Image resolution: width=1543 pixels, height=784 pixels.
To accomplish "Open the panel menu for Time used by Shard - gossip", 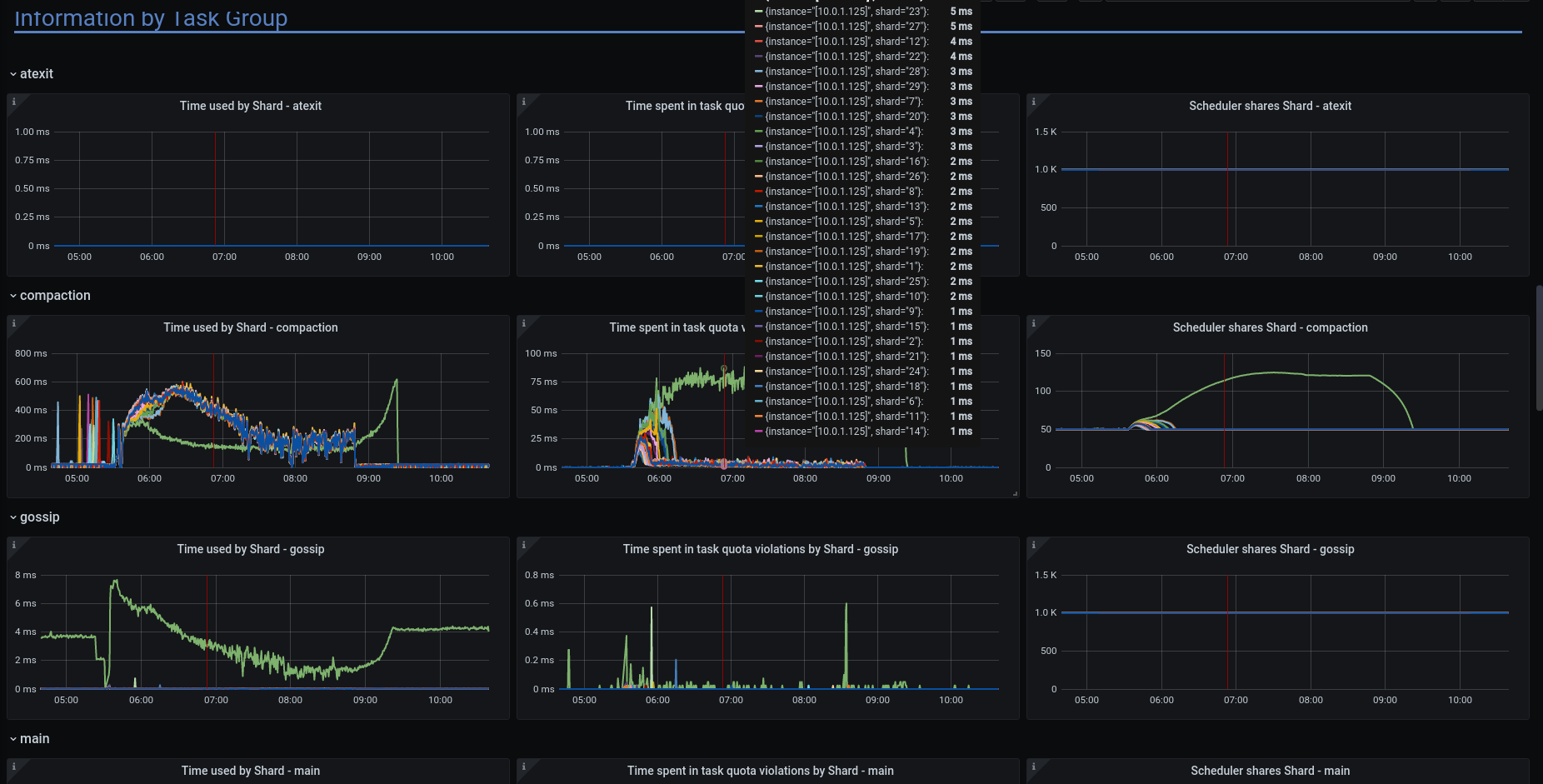I will 251,549.
